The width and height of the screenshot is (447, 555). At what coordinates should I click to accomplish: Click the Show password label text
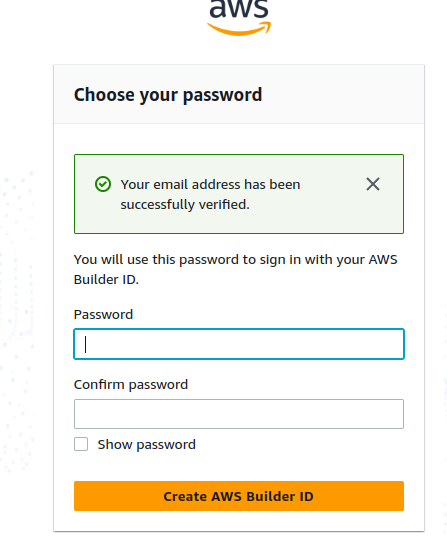(x=147, y=445)
